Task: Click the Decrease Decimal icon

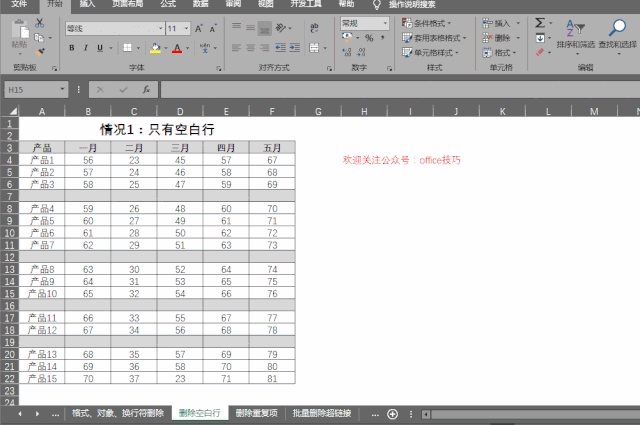Action: [361, 52]
